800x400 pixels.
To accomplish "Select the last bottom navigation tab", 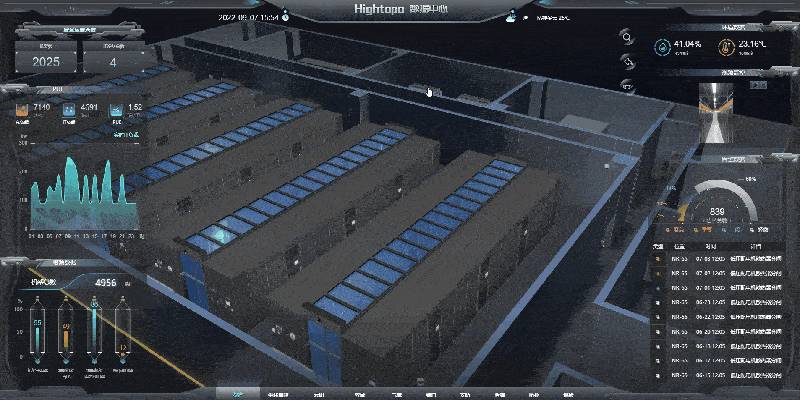I will tap(569, 394).
